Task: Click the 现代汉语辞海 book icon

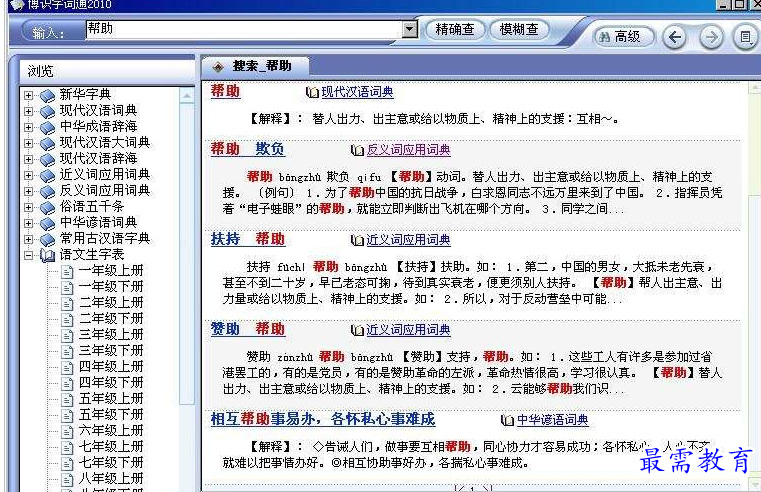Action: tap(47, 160)
